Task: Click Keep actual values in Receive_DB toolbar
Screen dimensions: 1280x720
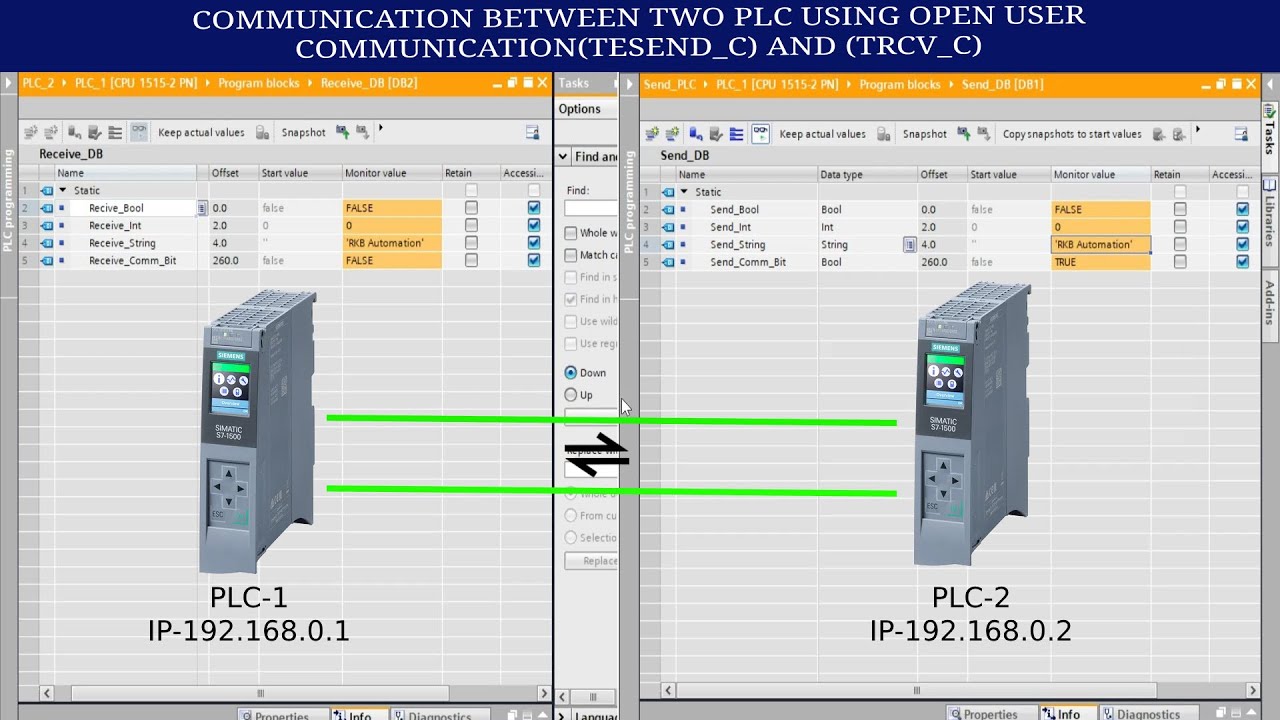Action: point(201,132)
